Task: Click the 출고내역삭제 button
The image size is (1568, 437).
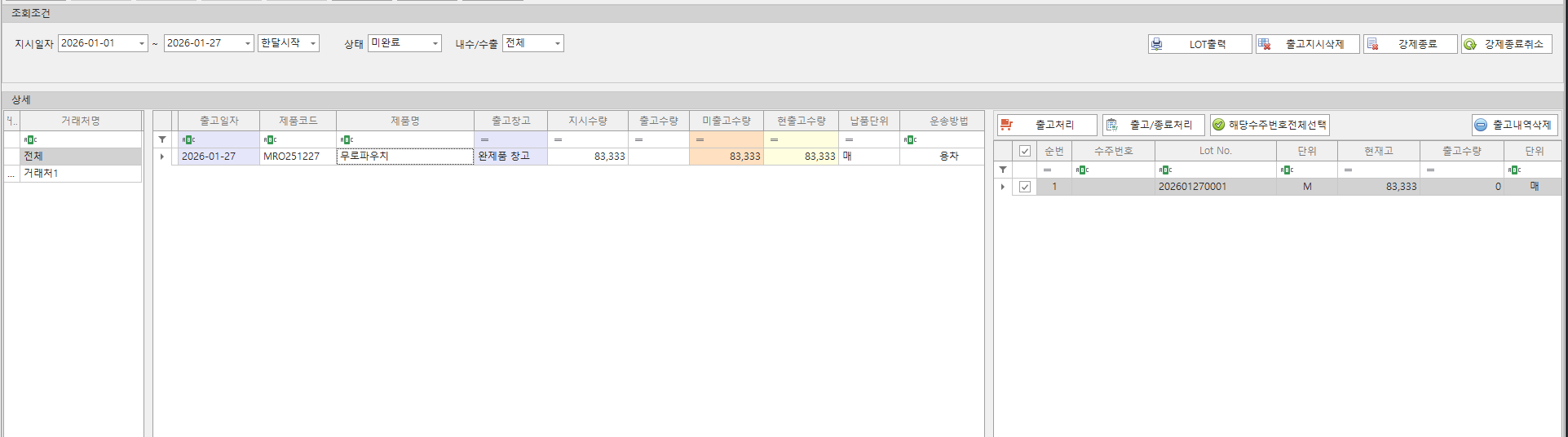Action: click(1515, 125)
